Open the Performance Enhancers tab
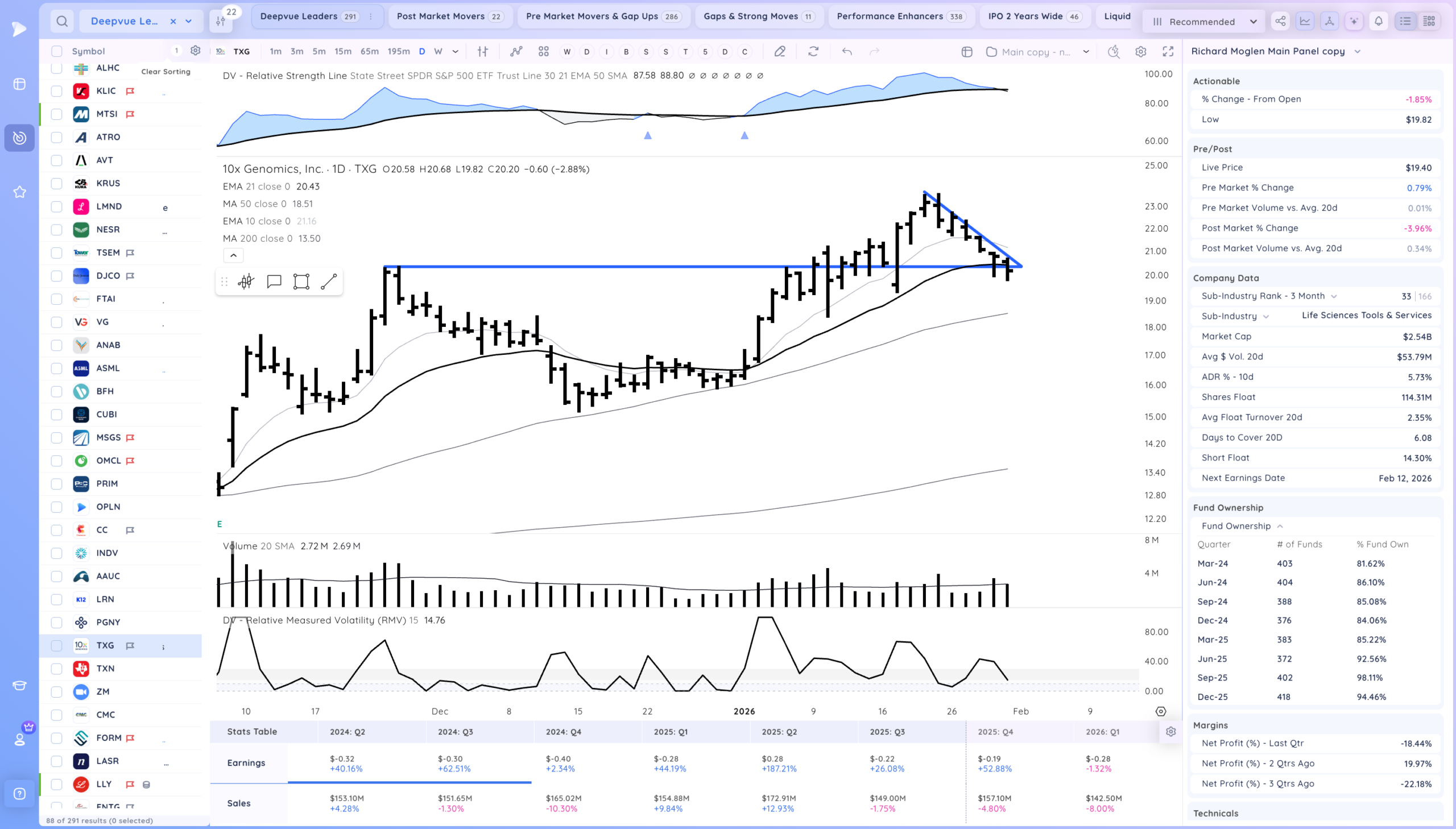Viewport: 1456px width, 829px height. click(901, 16)
